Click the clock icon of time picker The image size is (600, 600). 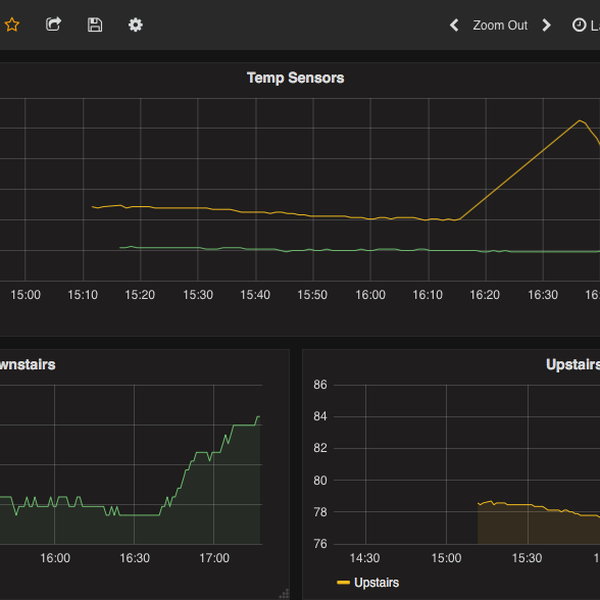click(x=579, y=25)
